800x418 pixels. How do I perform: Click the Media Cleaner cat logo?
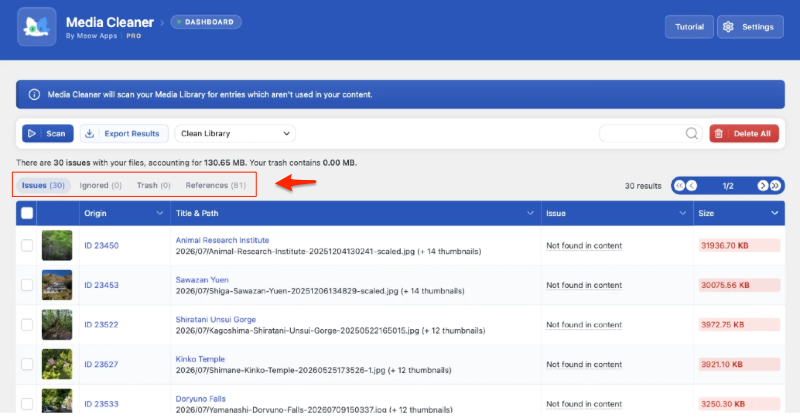37,27
